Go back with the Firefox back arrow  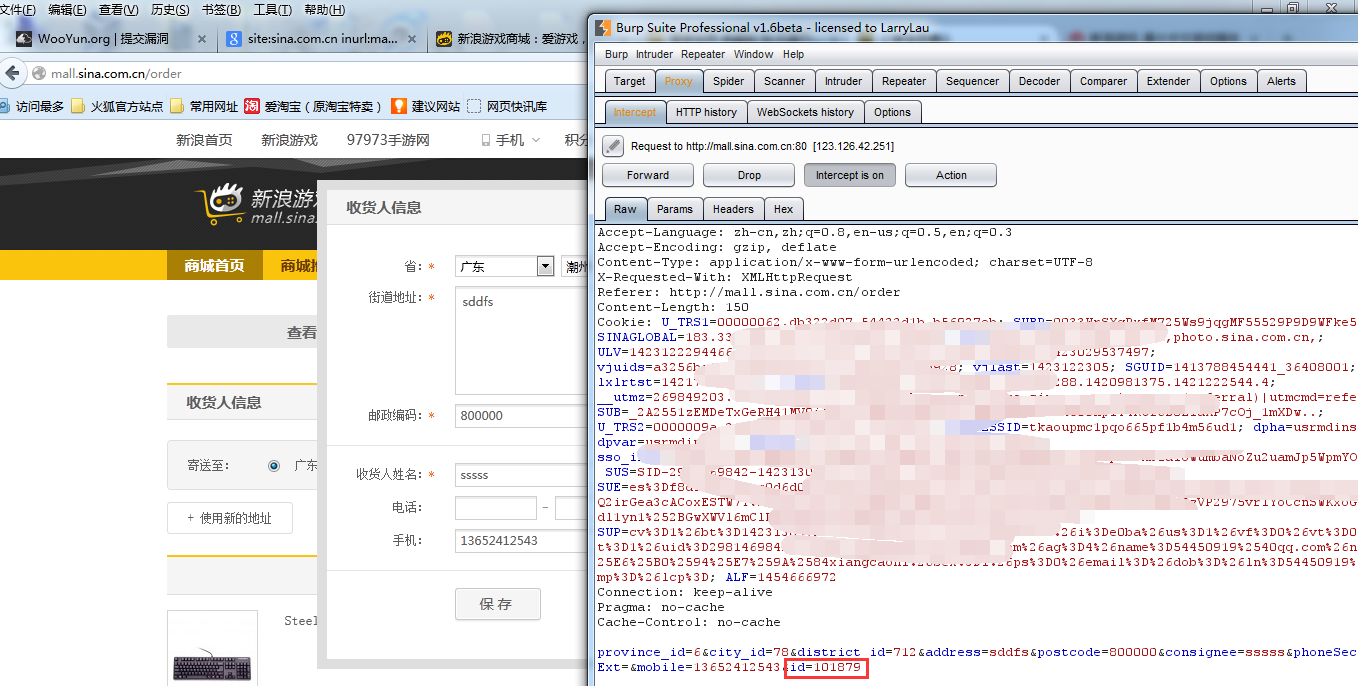coord(12,73)
